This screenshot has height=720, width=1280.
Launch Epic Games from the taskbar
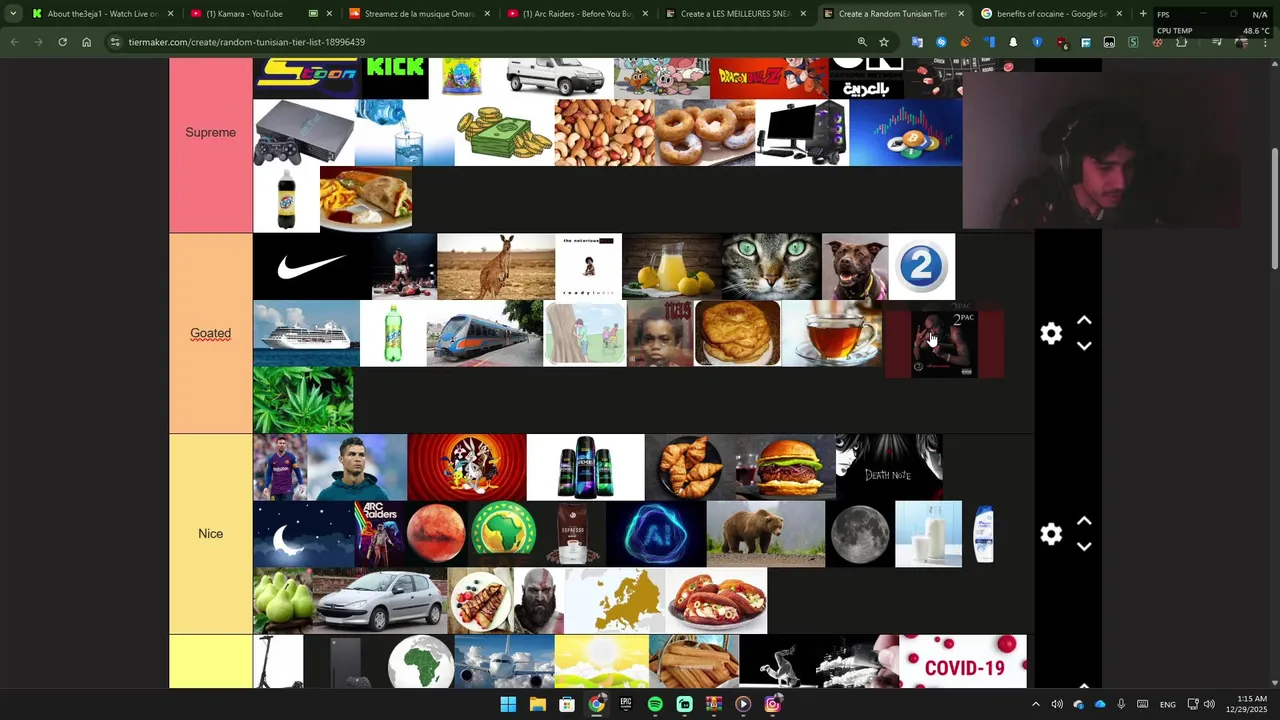pos(626,705)
